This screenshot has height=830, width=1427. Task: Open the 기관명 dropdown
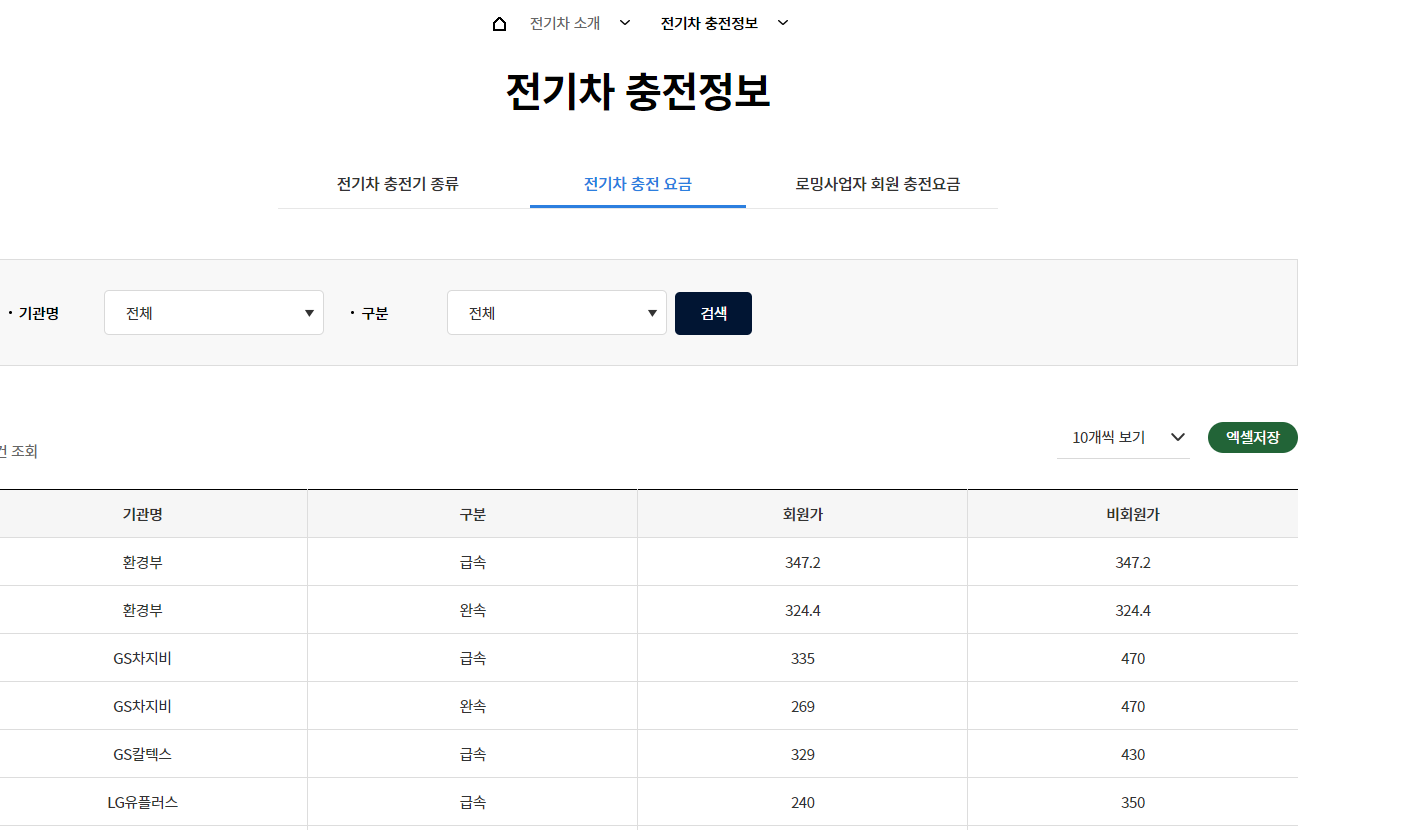tap(214, 313)
